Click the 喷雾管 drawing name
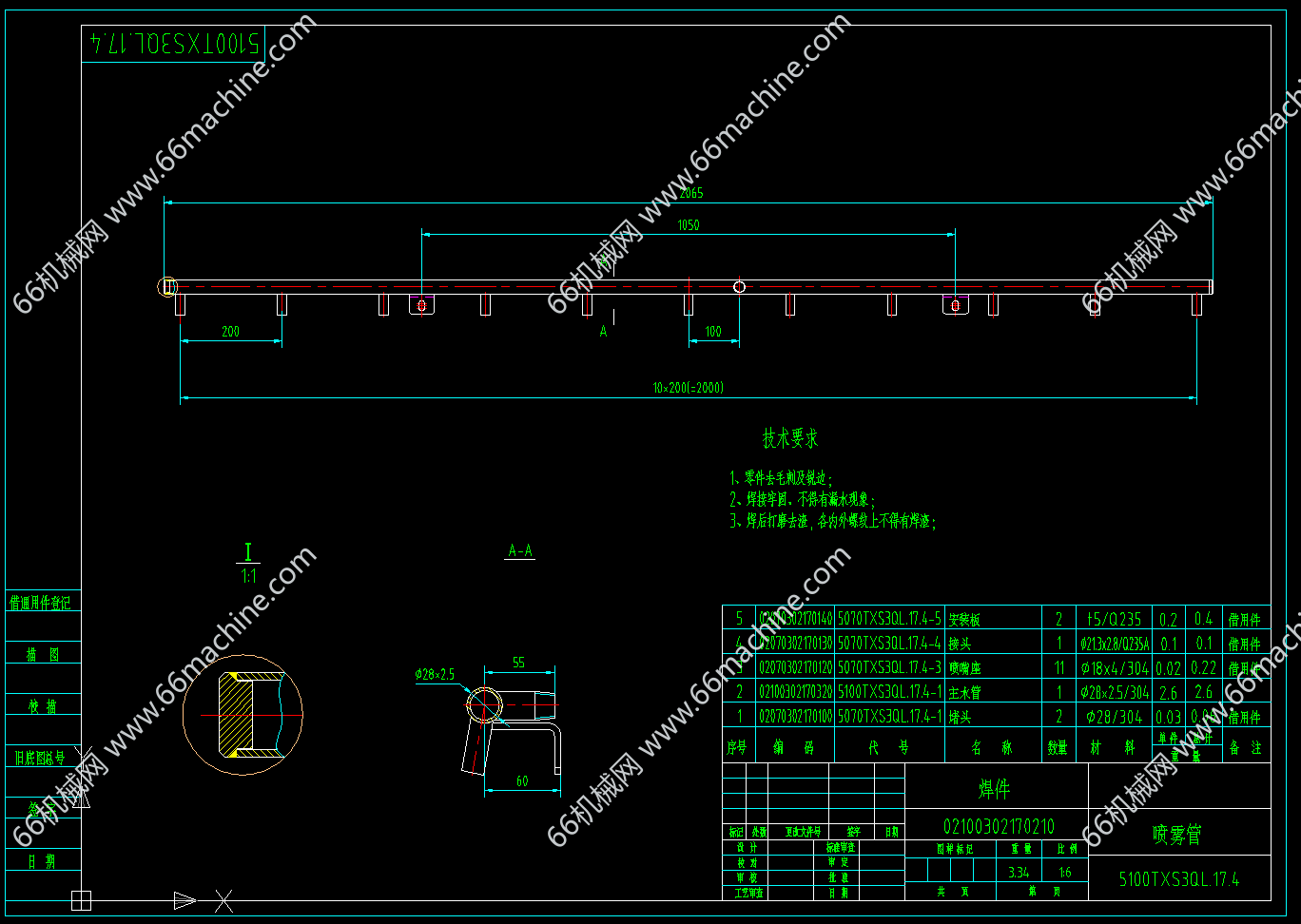This screenshot has width=1301, height=924. [1177, 835]
